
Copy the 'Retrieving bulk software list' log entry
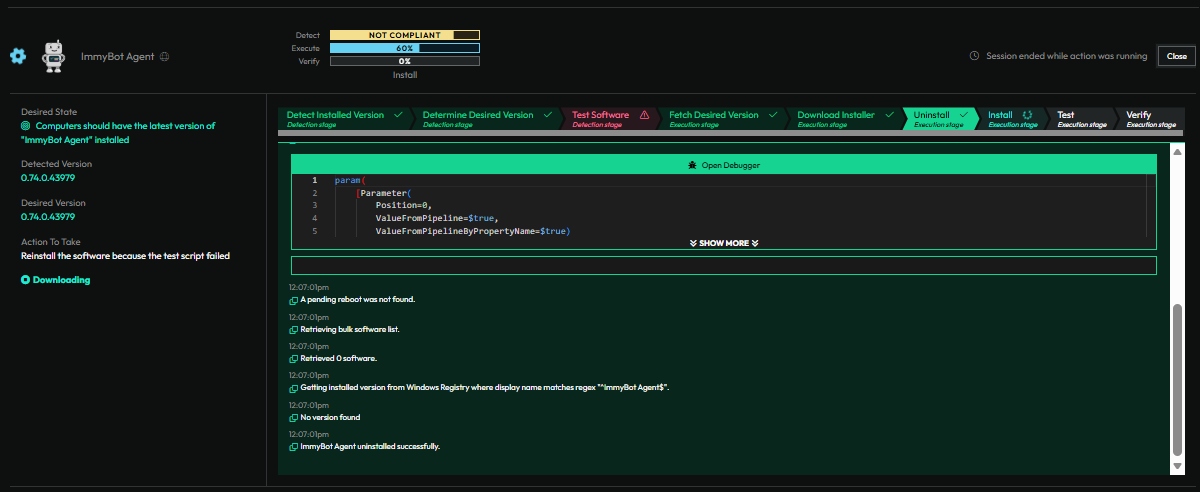pos(293,330)
